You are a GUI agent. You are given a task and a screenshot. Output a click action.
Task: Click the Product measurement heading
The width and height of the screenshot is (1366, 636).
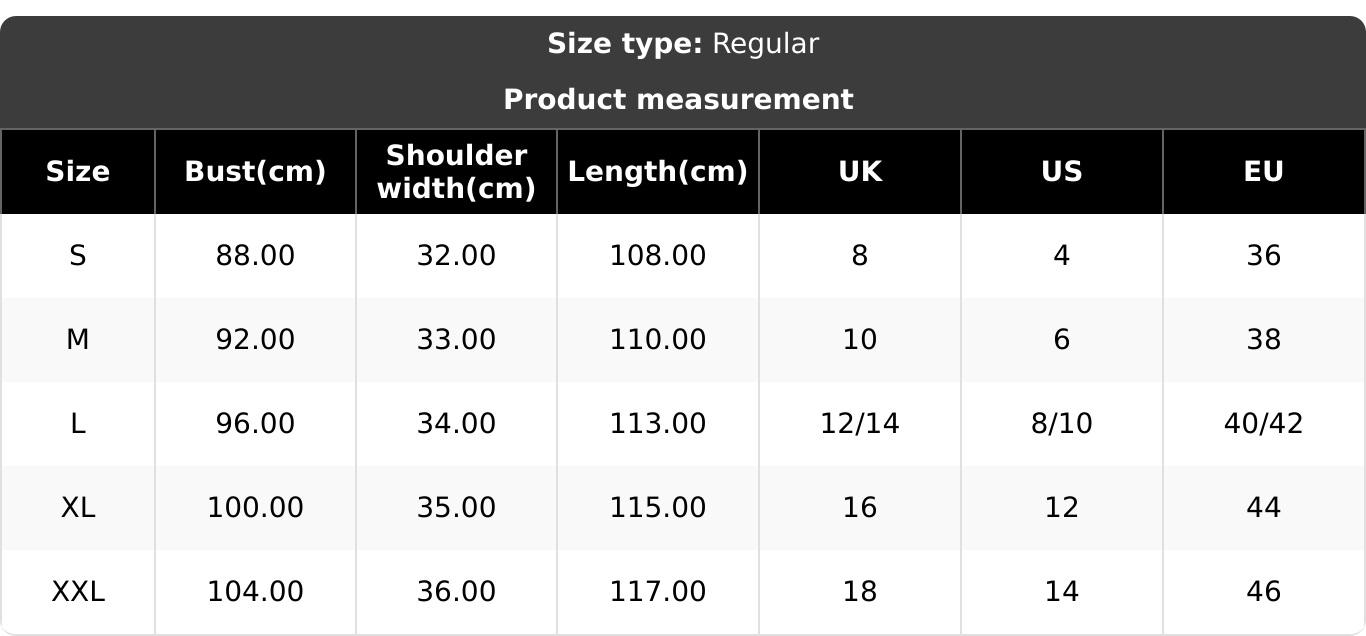click(x=679, y=100)
